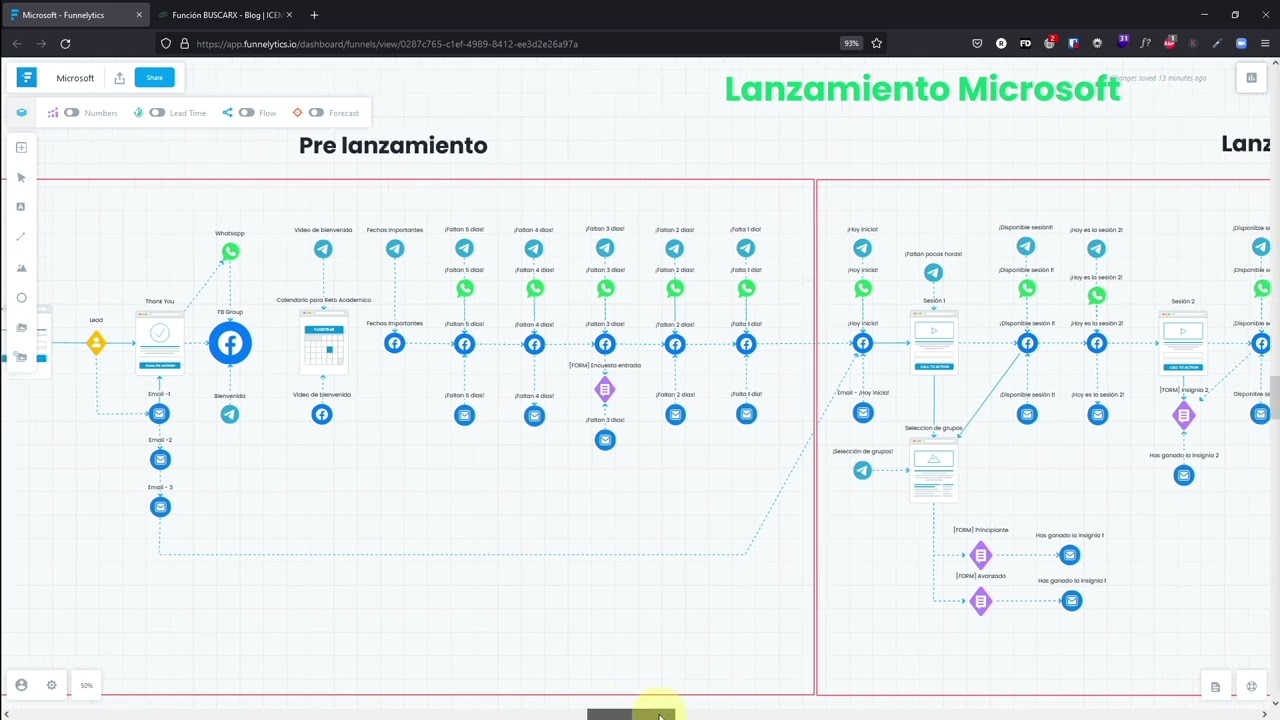Select the Thank You page step
Screen dimensions: 1280x720
160,341
